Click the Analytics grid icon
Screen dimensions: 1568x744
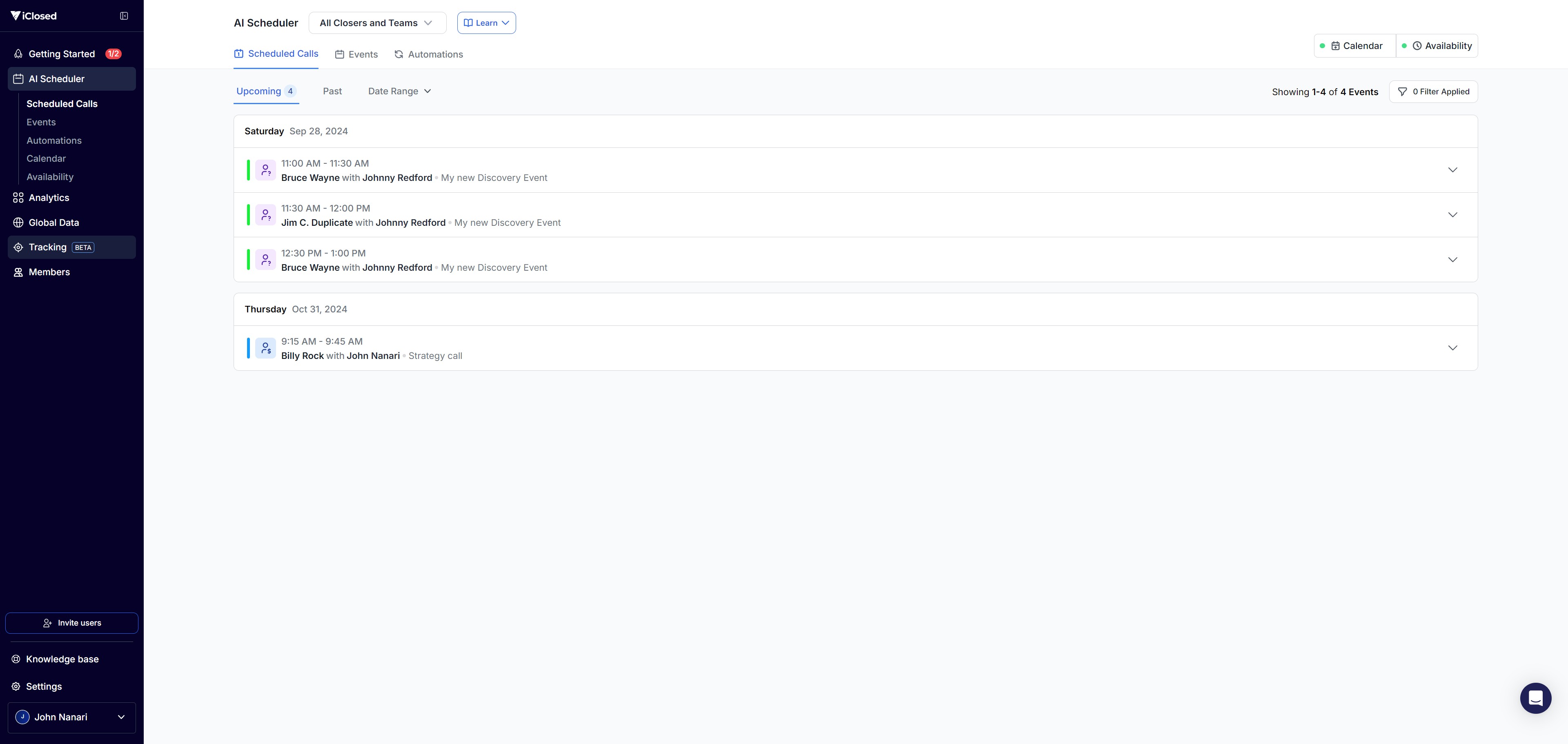tap(18, 198)
